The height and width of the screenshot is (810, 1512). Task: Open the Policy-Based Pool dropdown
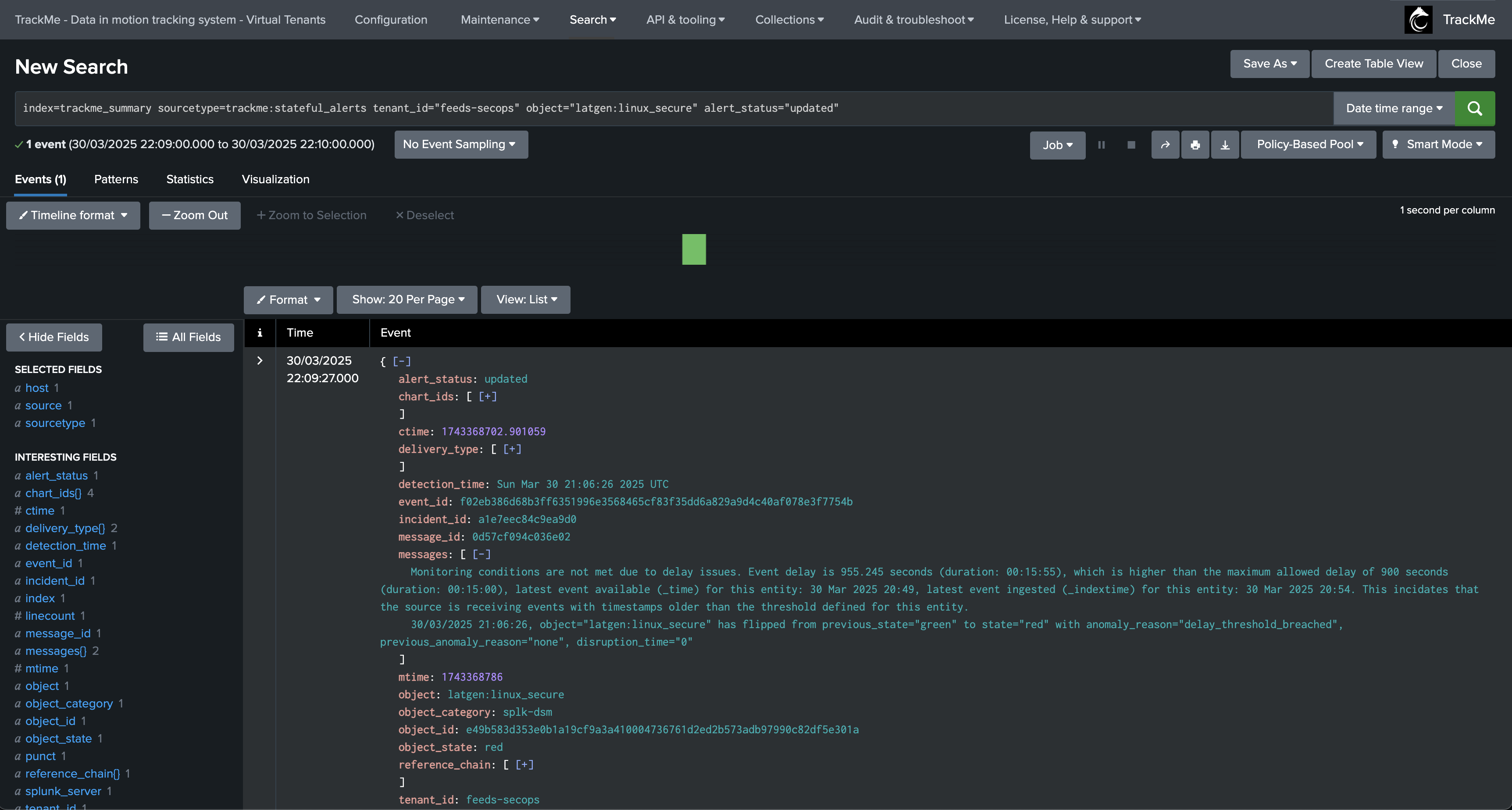(x=1309, y=145)
